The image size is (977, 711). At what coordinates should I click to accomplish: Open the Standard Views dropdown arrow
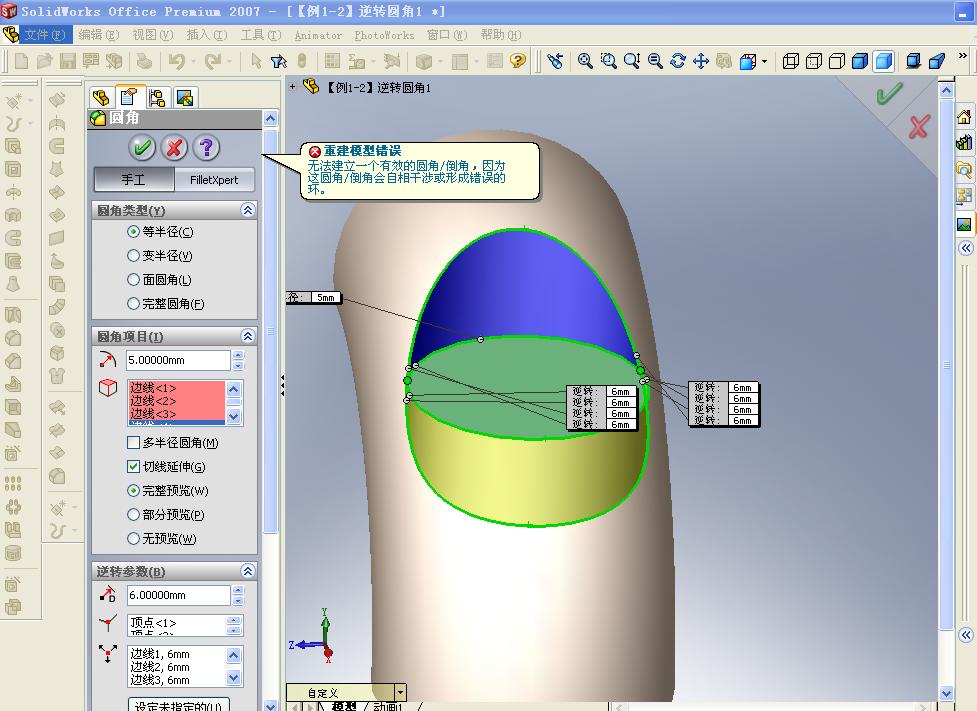point(765,62)
